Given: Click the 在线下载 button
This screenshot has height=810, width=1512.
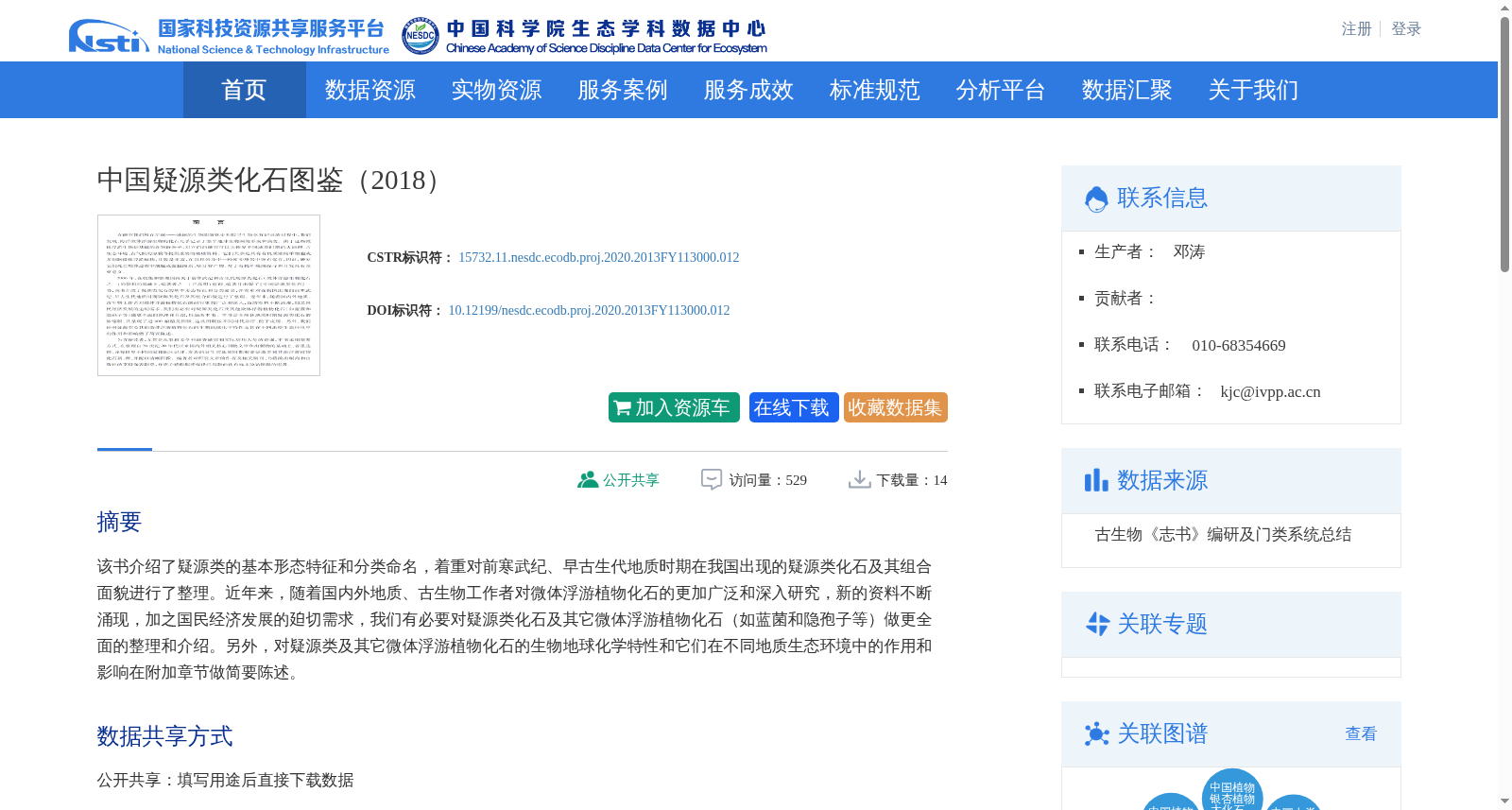Looking at the screenshot, I should click(x=794, y=407).
